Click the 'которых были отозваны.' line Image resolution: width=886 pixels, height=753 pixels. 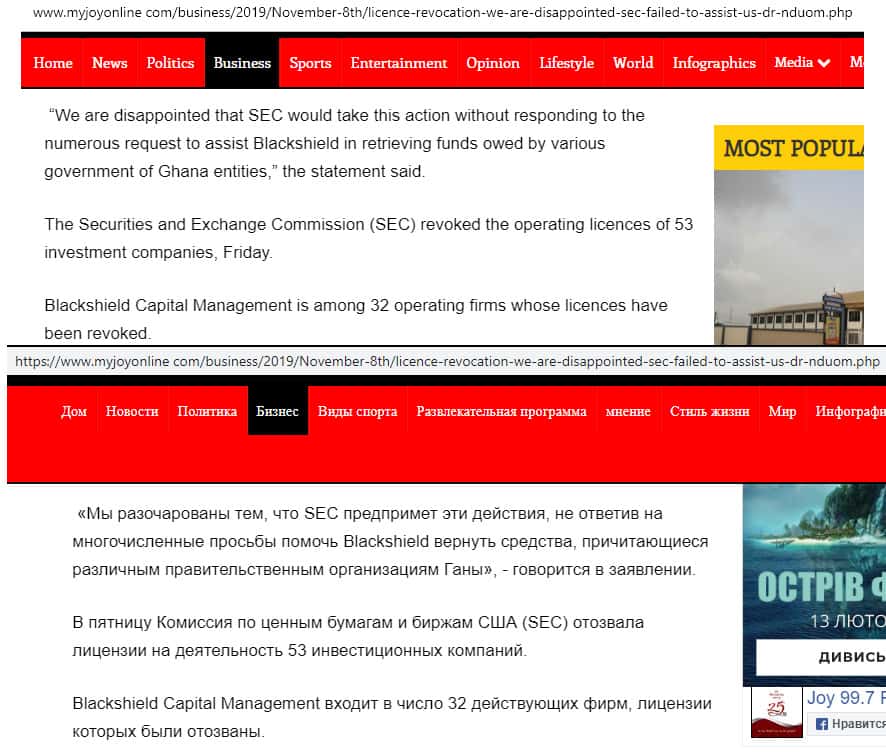pyautogui.click(x=168, y=732)
